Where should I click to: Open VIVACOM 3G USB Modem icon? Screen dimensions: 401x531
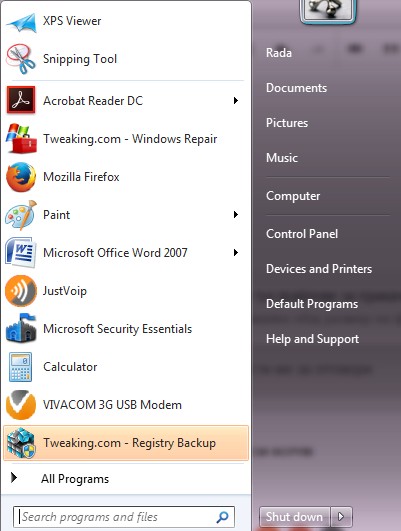[21, 405]
